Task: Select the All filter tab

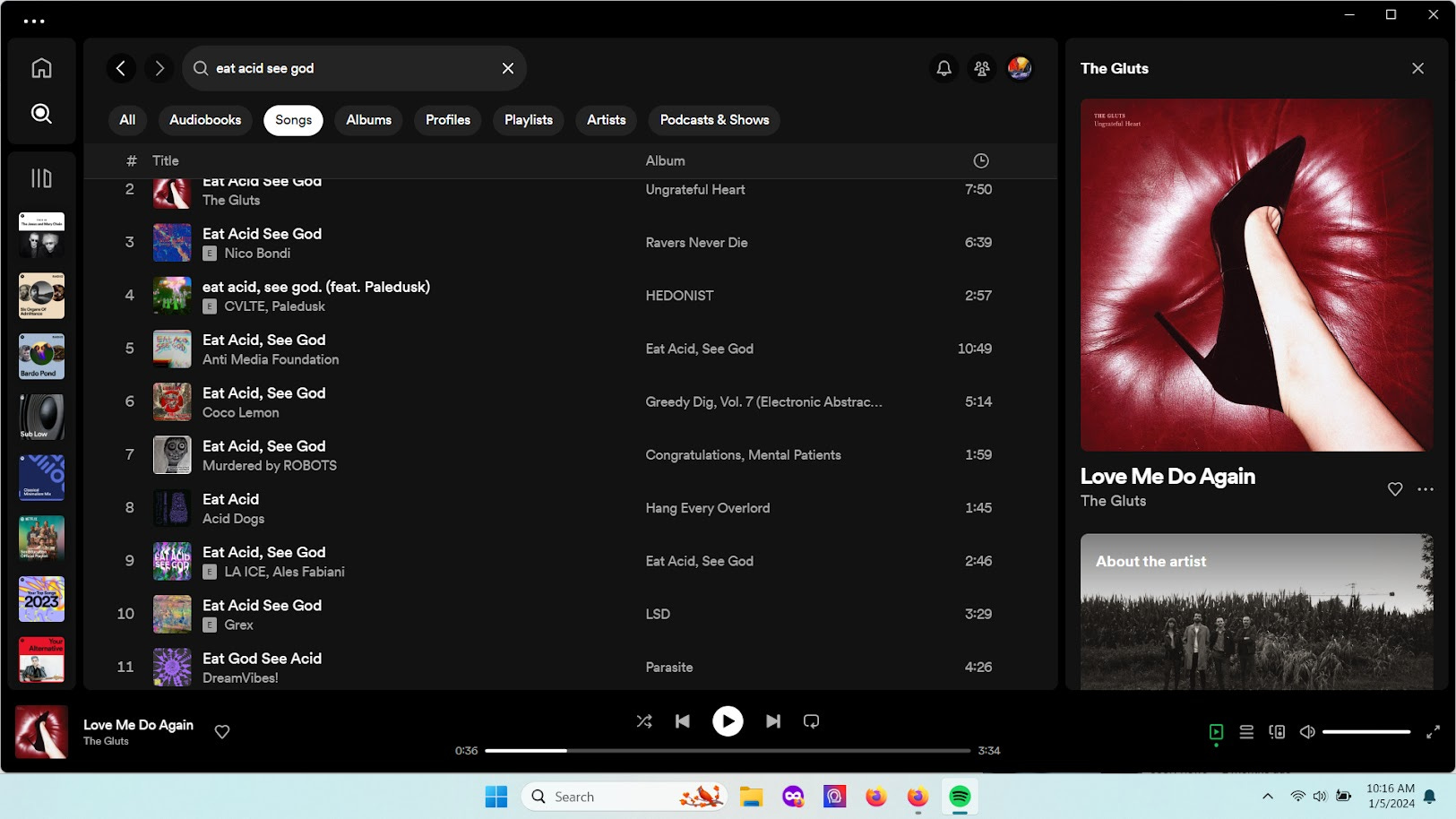Action: [x=127, y=120]
